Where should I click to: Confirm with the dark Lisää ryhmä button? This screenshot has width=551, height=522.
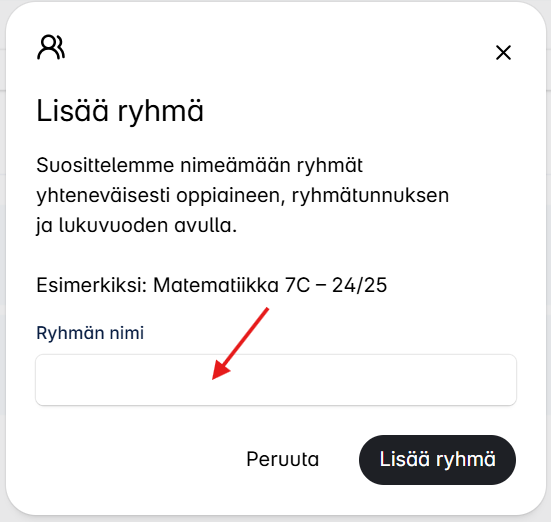click(x=437, y=460)
